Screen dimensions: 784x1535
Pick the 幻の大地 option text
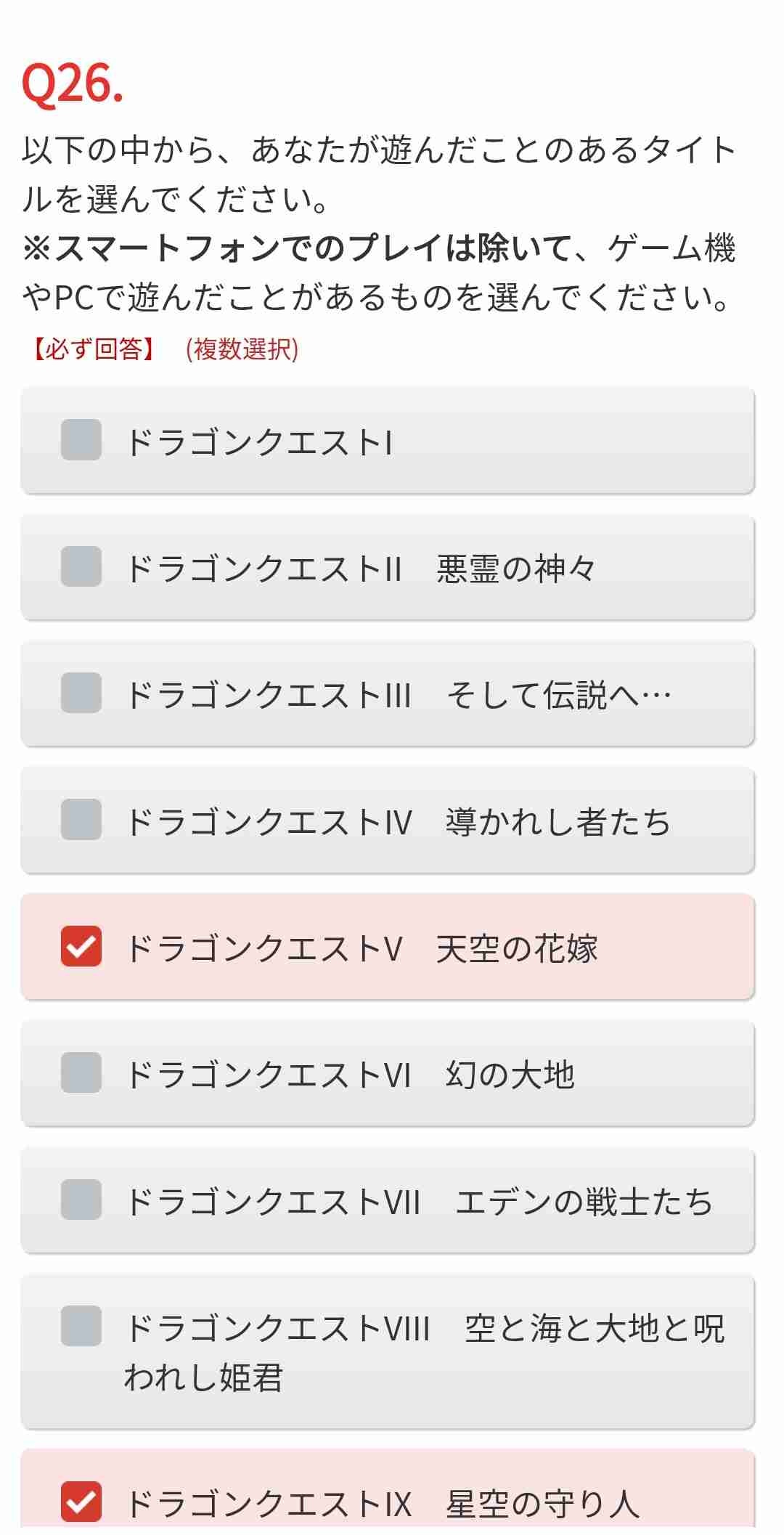[510, 1075]
